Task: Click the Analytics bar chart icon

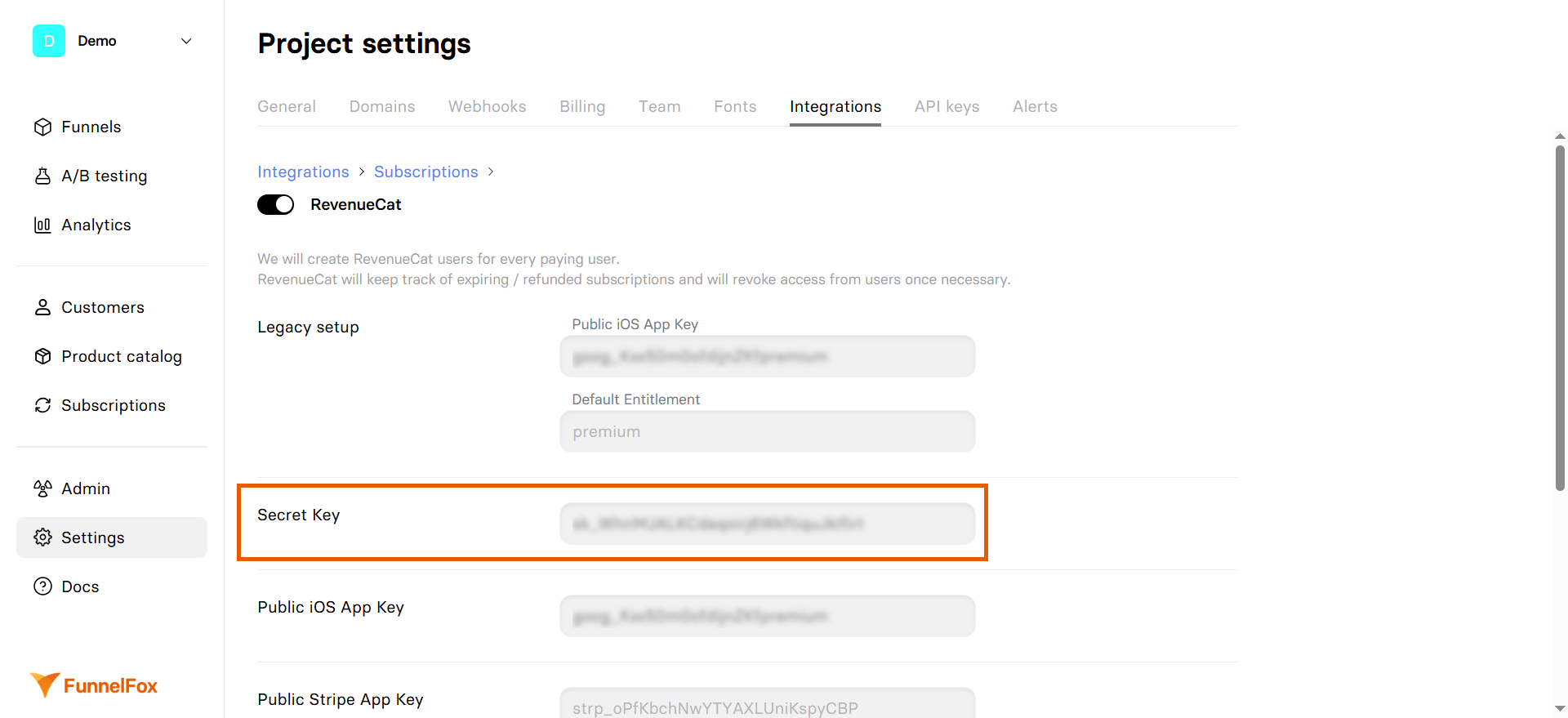Action: click(x=43, y=225)
